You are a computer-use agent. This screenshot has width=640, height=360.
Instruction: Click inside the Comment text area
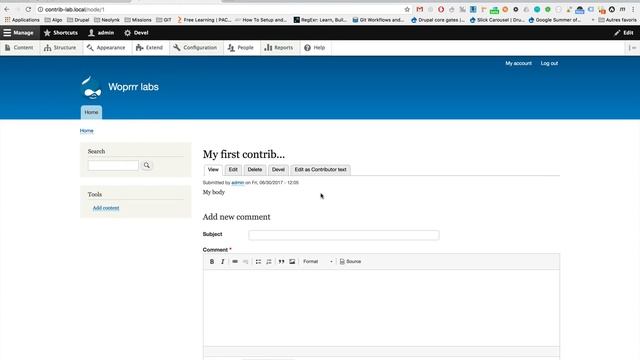point(381,308)
